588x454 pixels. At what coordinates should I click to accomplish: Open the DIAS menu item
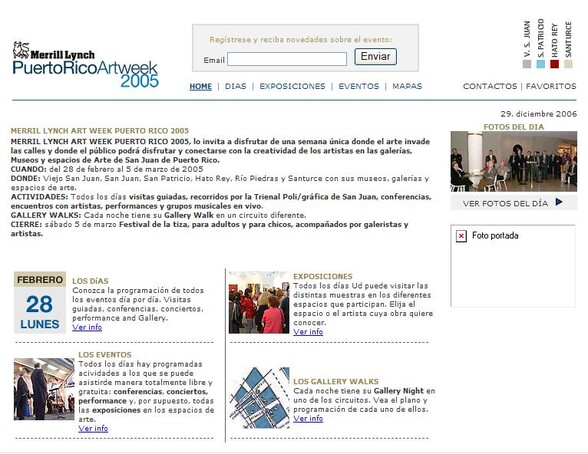pyautogui.click(x=236, y=86)
